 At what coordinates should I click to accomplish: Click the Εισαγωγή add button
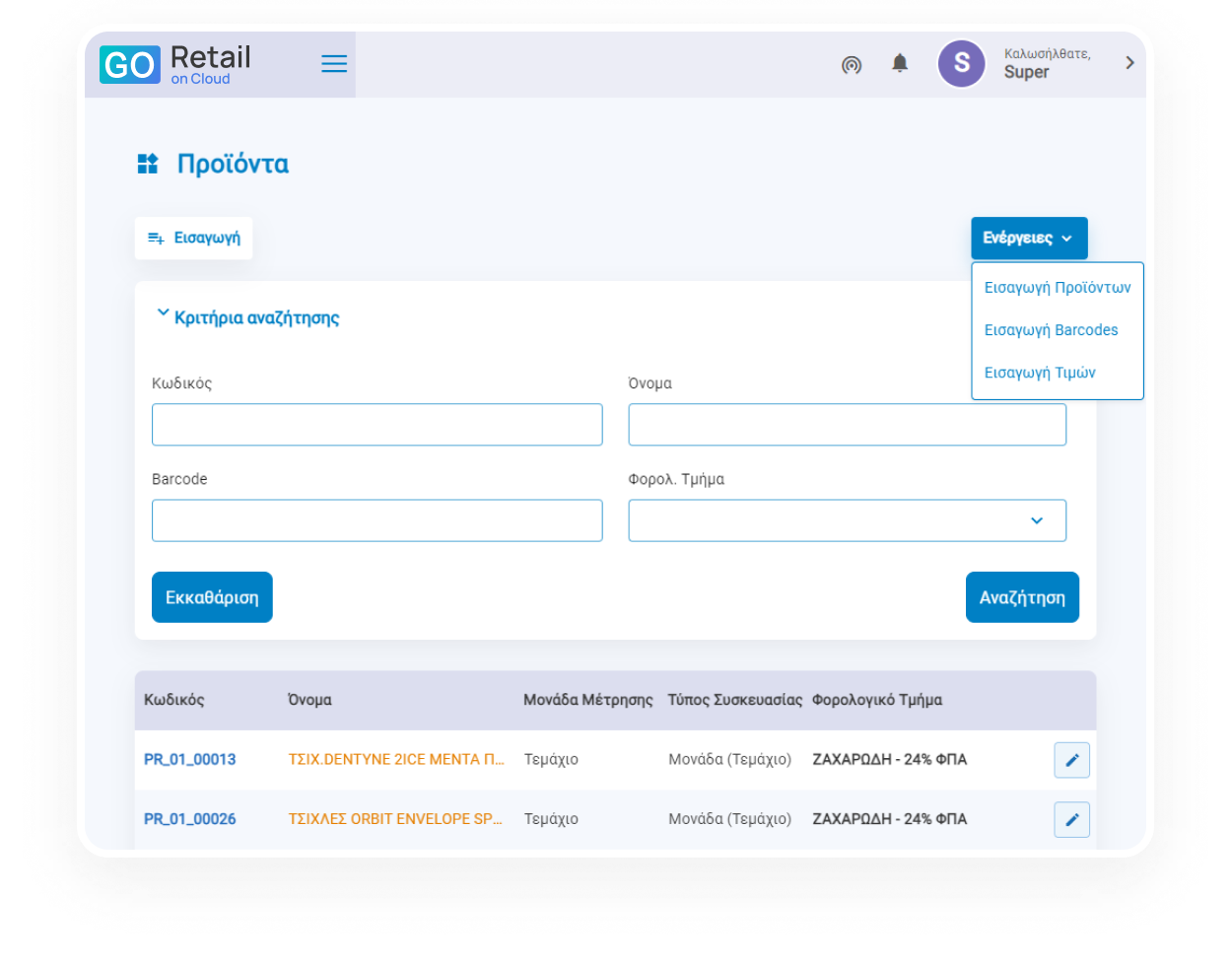[194, 239]
